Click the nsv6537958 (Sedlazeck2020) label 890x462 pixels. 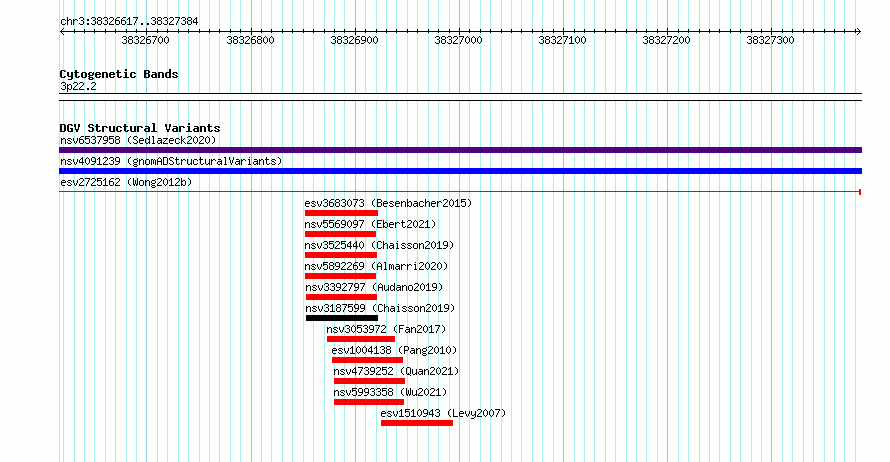(138, 140)
